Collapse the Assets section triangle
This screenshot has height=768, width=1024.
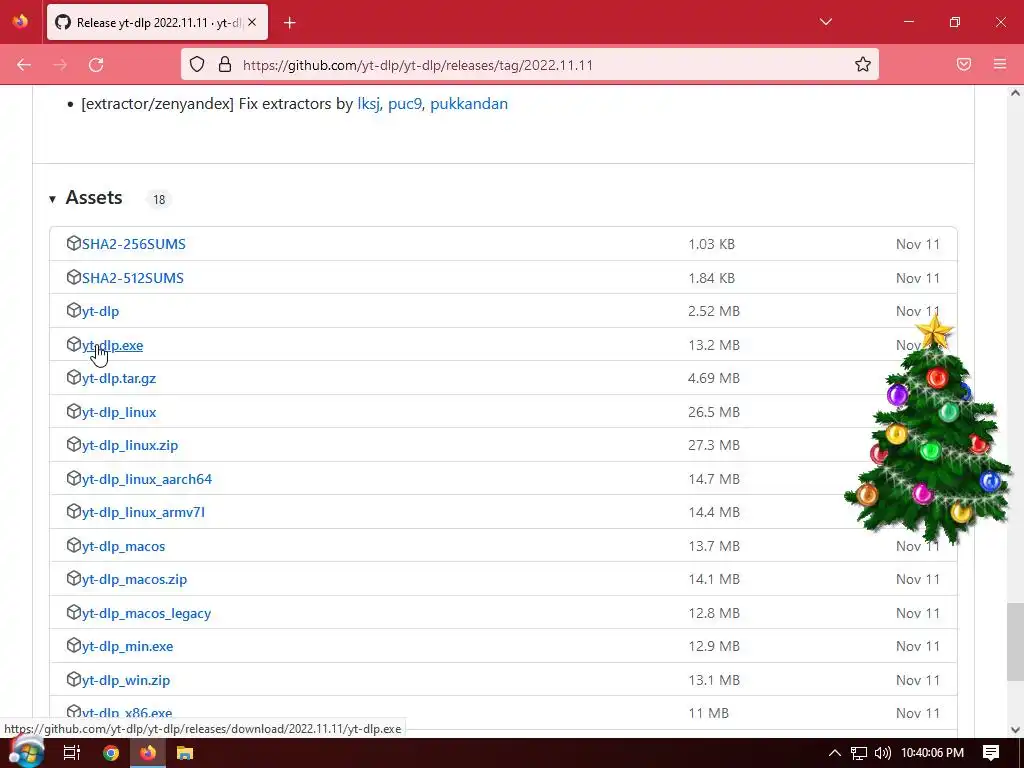(x=52, y=199)
